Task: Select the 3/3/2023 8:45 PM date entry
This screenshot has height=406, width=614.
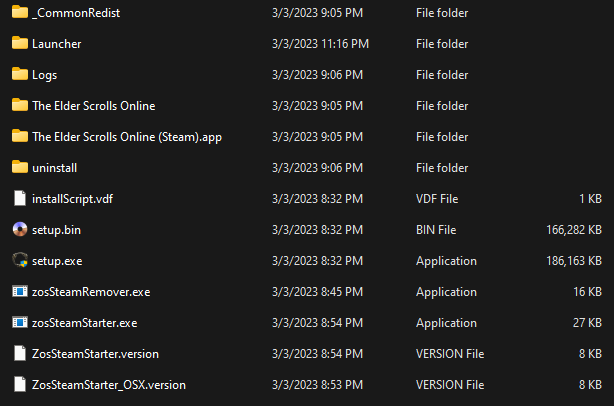Action: point(317,292)
